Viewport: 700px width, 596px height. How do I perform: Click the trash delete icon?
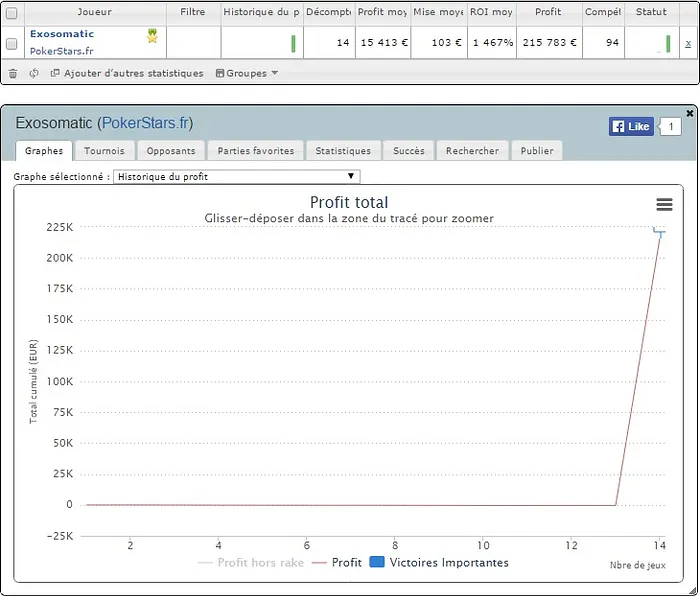click(13, 74)
